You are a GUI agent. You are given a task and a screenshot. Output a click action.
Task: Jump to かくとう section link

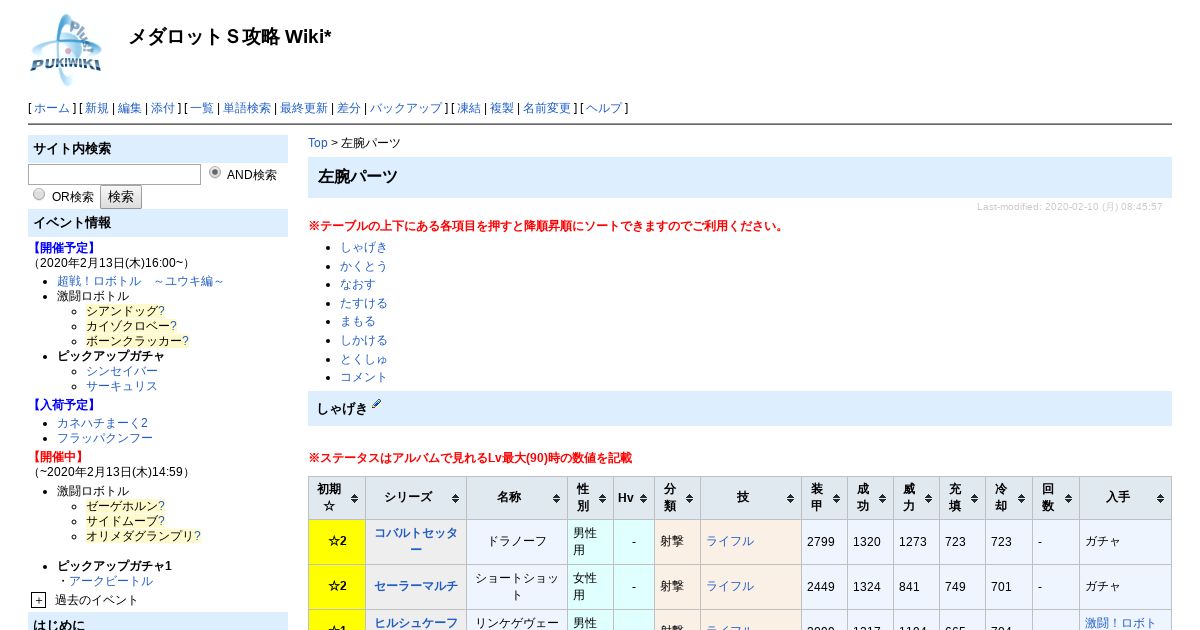tap(364, 266)
